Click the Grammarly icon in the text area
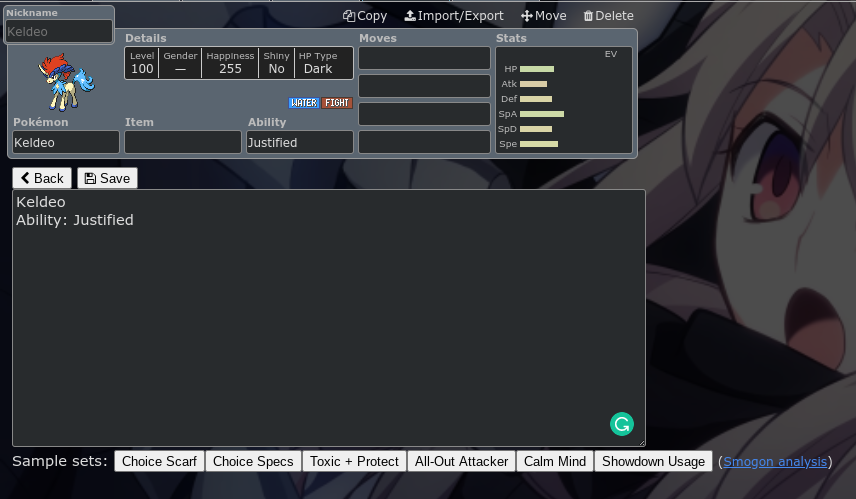Viewport: 856px width, 499px height. click(622, 424)
